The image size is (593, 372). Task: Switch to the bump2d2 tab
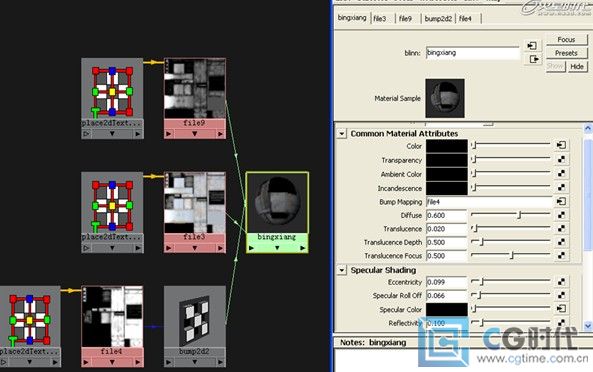pos(438,18)
